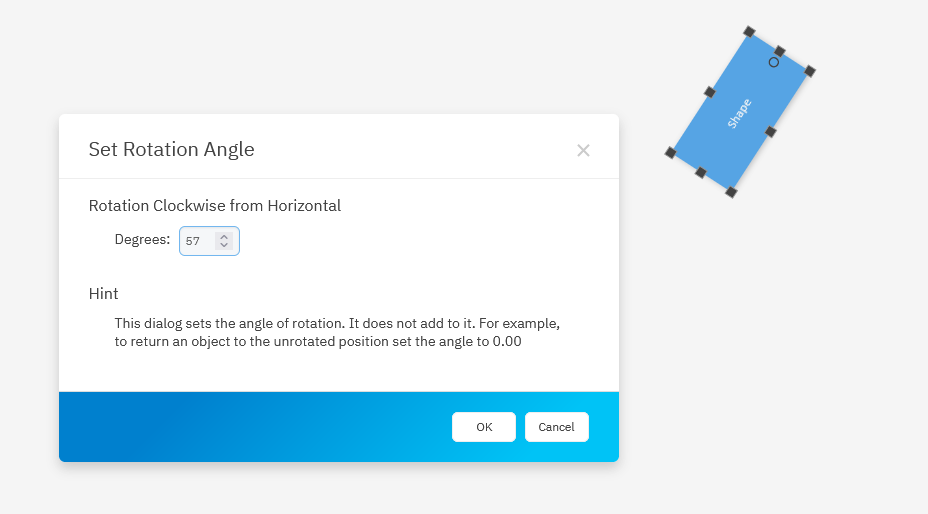The width and height of the screenshot is (928, 514).
Task: Click the Rotation Clockwise from Horizontal heading
Action: [215, 206]
